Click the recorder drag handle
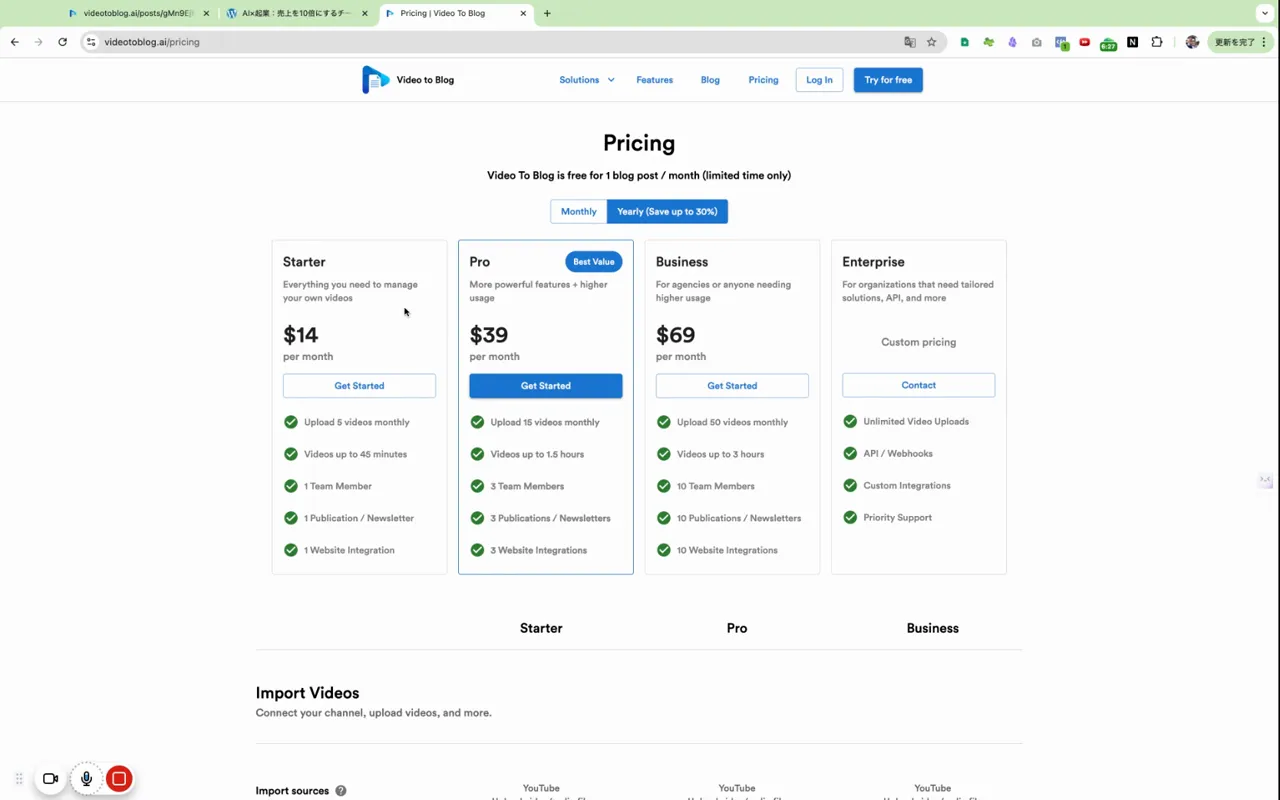This screenshot has height=800, width=1280. 18,778
